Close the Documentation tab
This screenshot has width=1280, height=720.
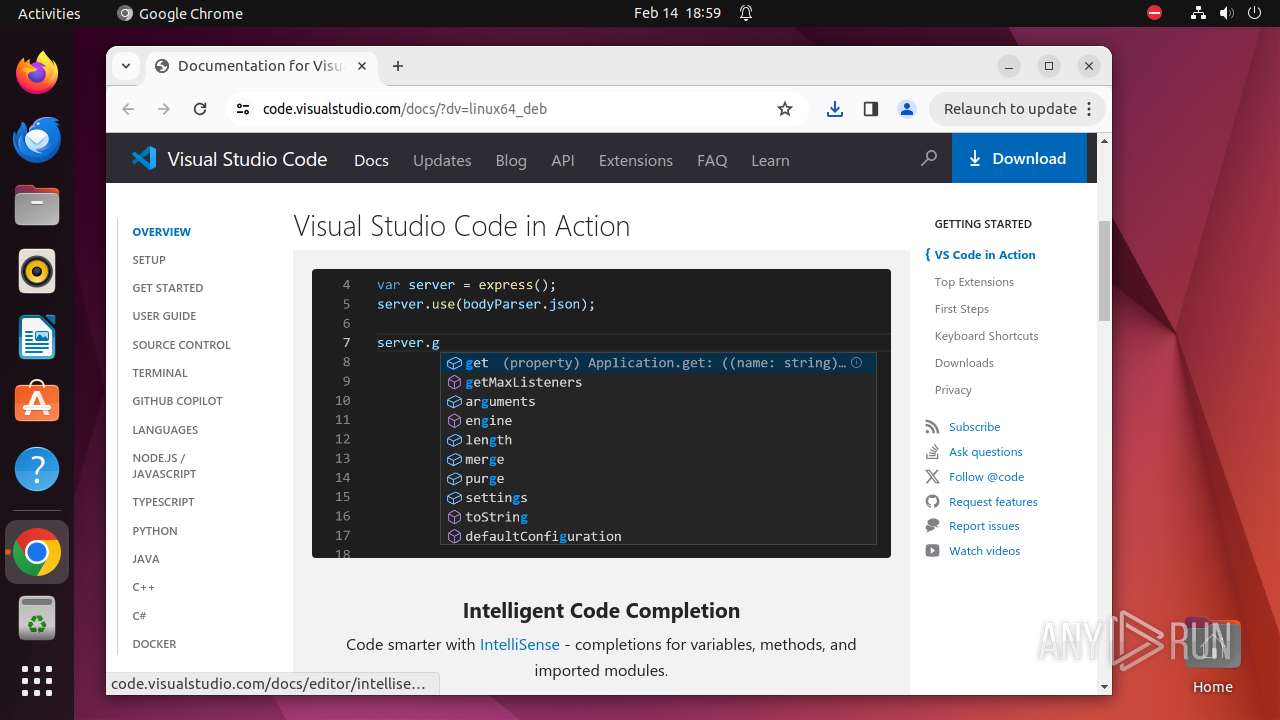tap(362, 66)
